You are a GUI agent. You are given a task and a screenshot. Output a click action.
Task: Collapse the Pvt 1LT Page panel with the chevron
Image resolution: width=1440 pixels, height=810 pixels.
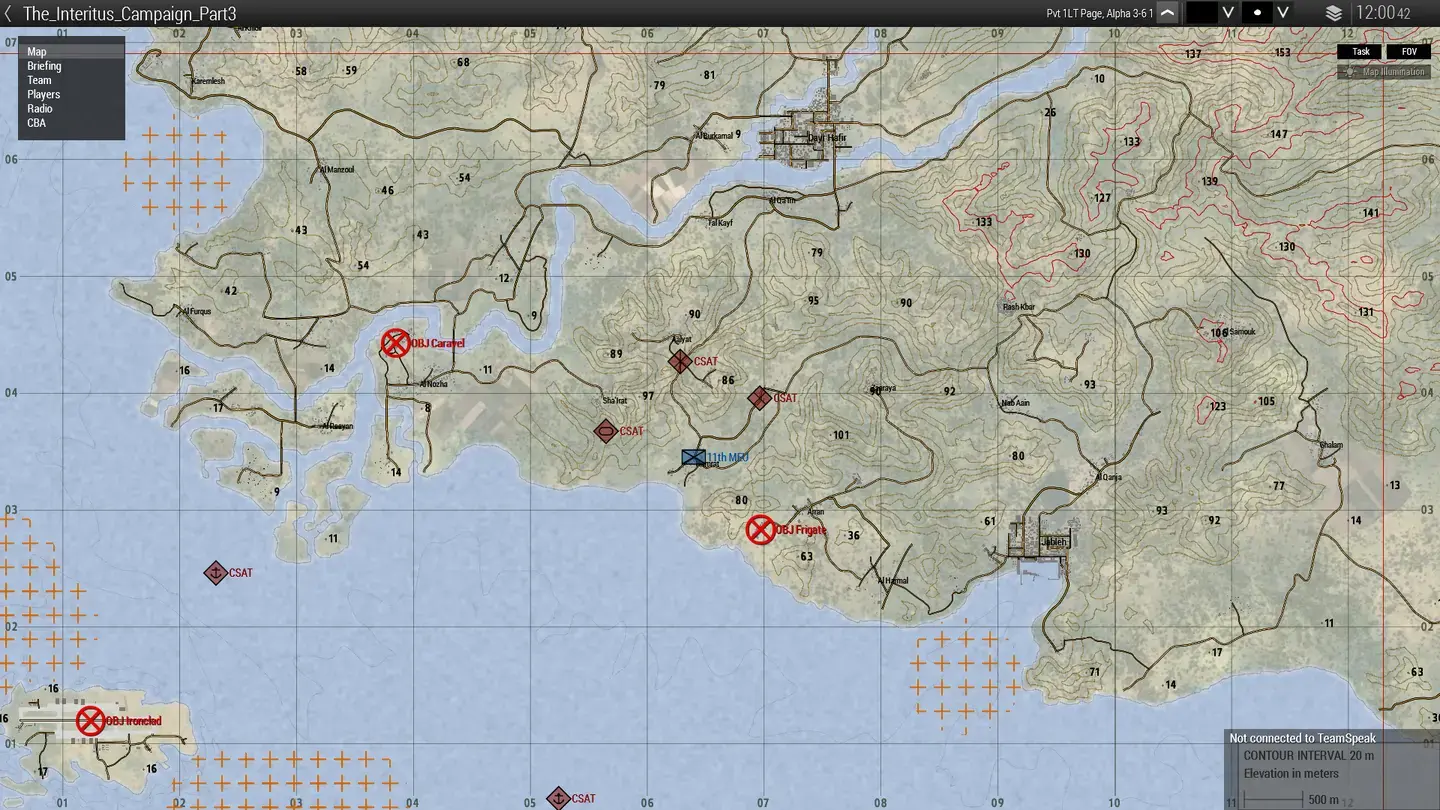click(x=1166, y=13)
